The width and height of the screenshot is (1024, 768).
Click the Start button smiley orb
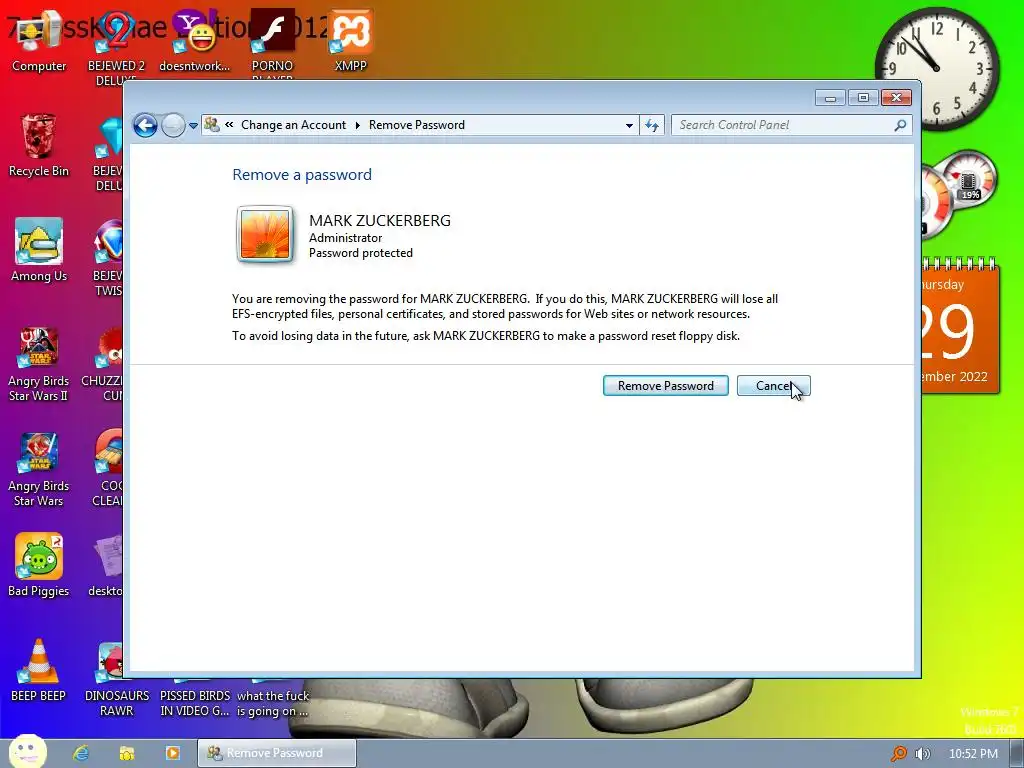click(x=27, y=751)
